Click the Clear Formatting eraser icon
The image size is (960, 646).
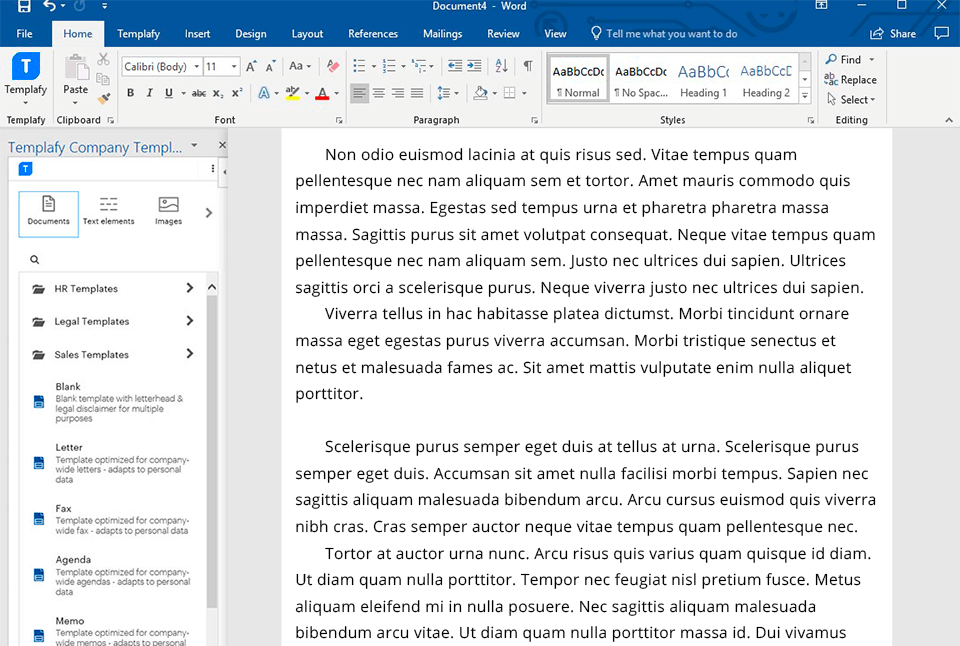[x=333, y=67]
